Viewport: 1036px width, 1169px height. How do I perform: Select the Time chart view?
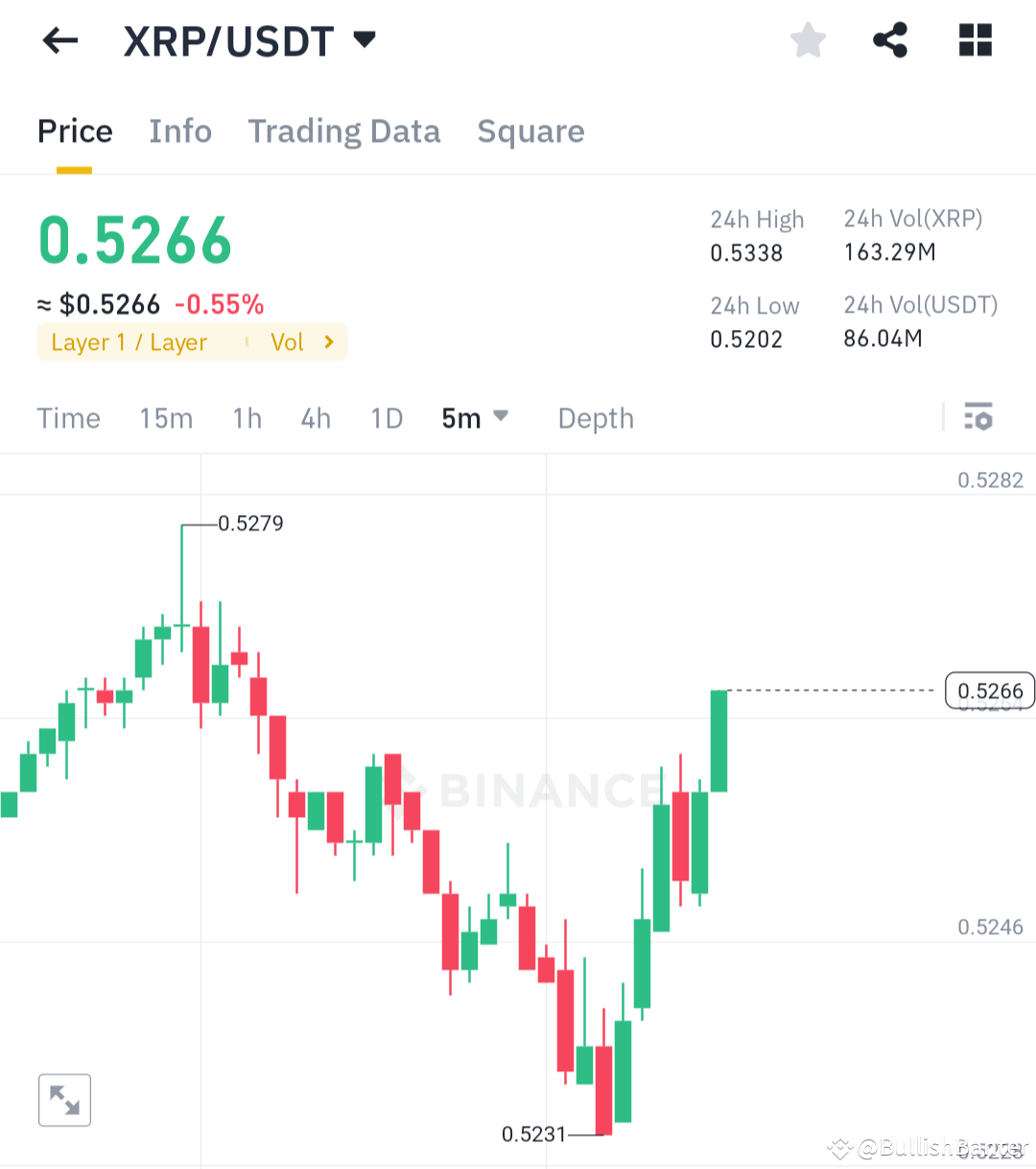coord(68,418)
